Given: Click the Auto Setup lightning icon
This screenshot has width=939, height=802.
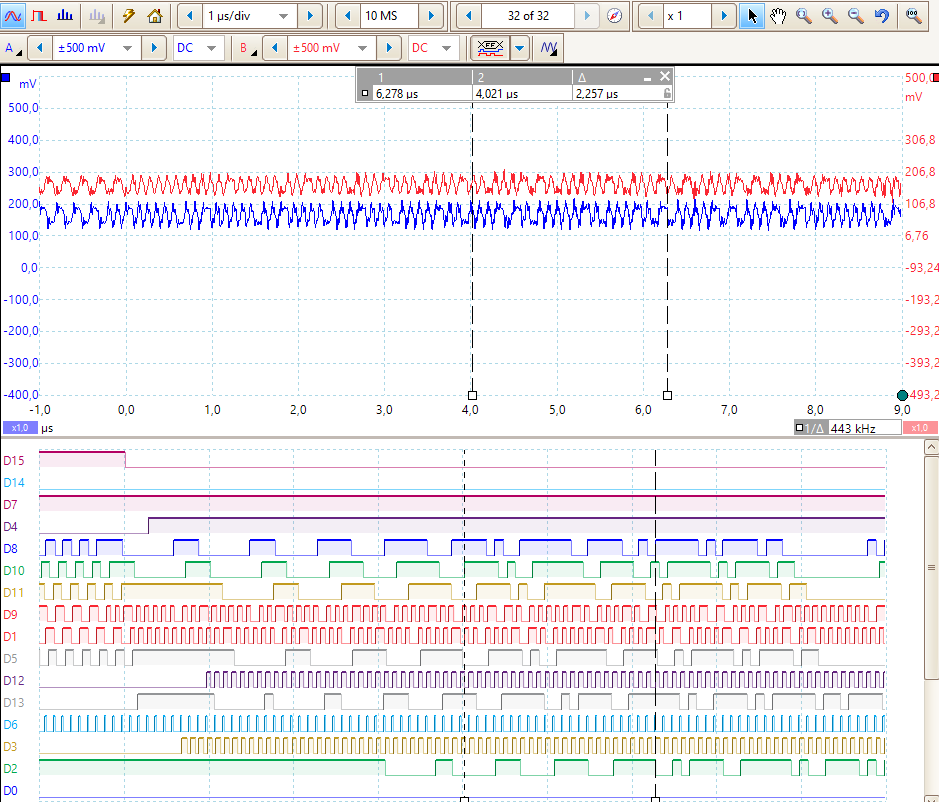Looking at the screenshot, I should (x=129, y=16).
